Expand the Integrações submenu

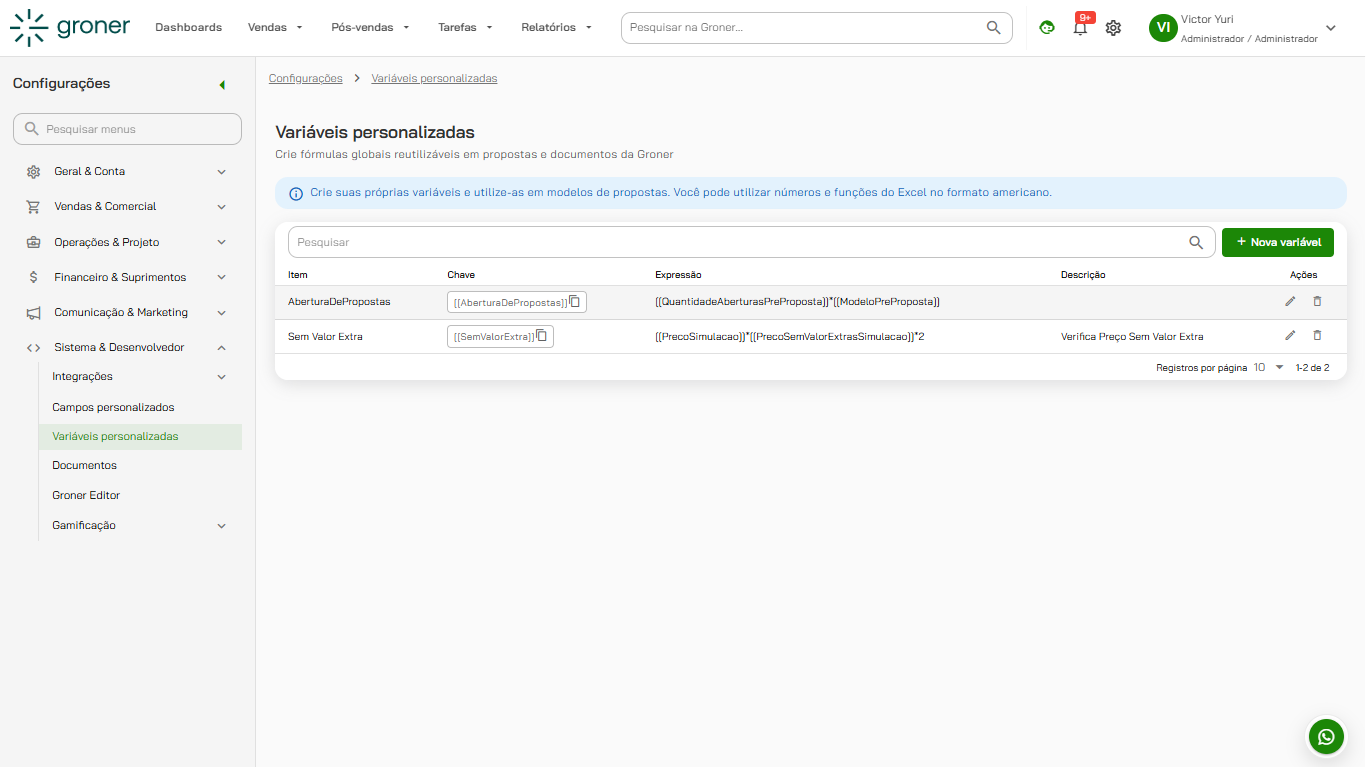tap(222, 377)
